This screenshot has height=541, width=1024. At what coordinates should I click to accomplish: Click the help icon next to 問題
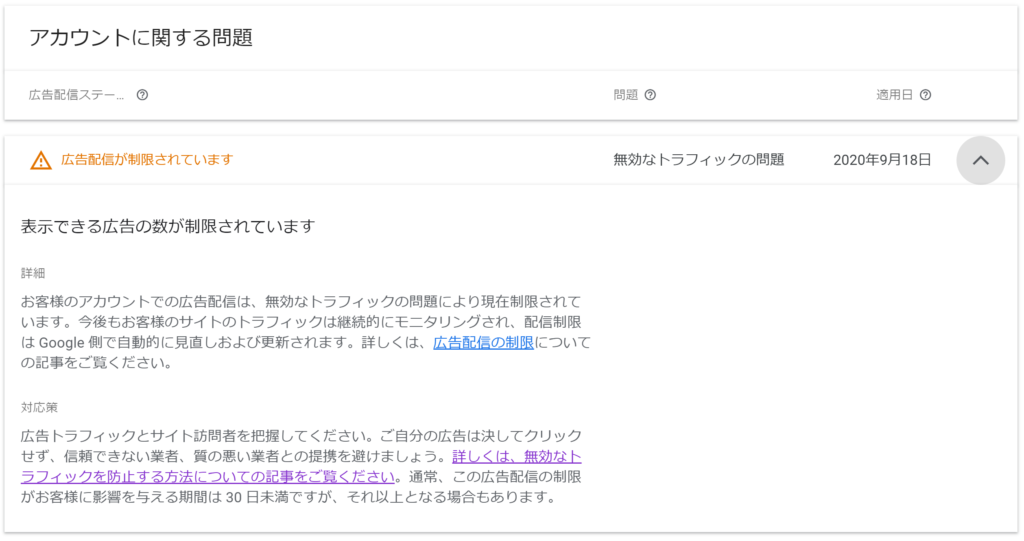pos(650,95)
